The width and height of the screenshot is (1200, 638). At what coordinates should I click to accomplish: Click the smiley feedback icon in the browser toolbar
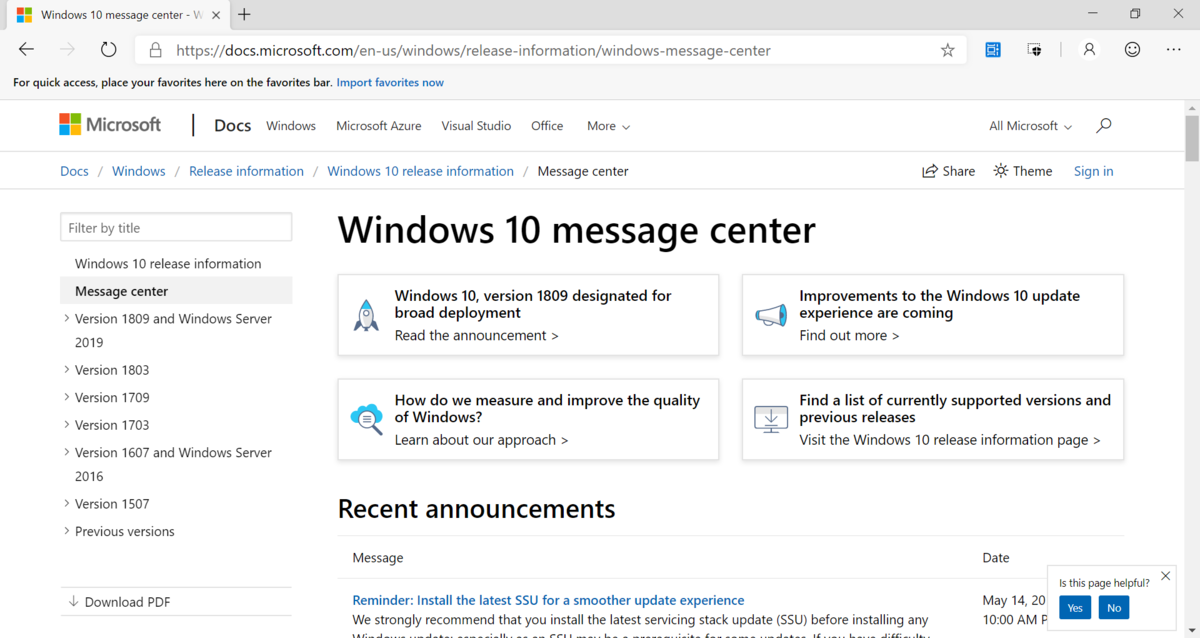1131,48
